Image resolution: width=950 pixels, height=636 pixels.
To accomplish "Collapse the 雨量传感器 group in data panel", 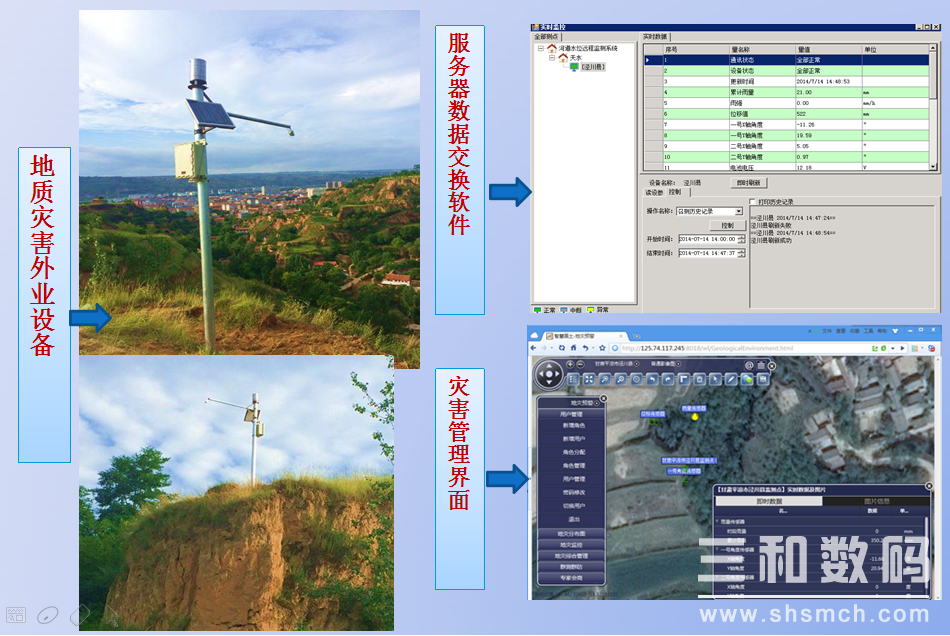I will 717,522.
